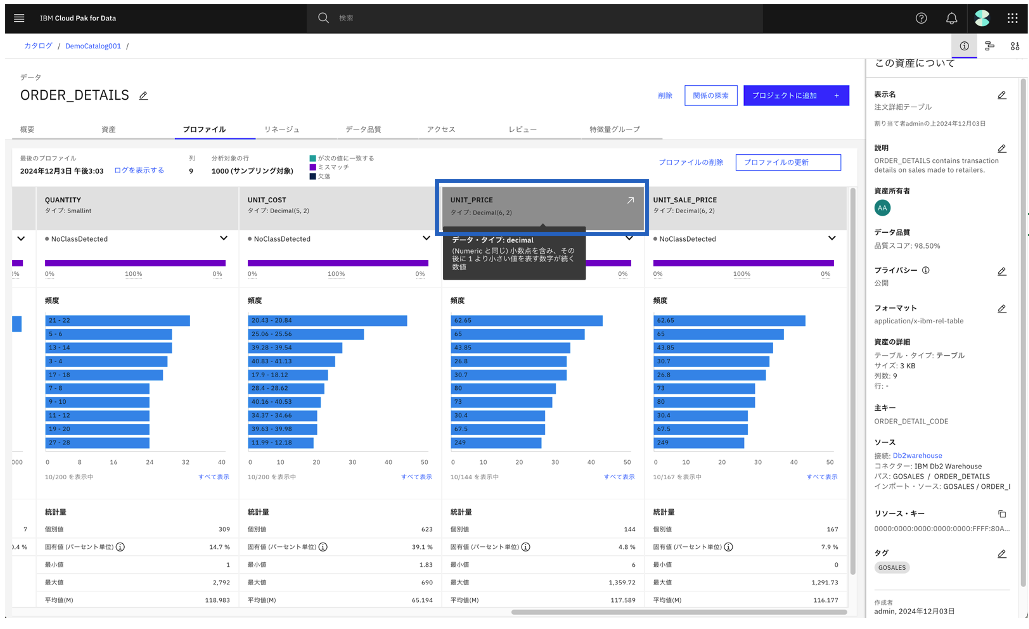Image resolution: width=1029 pixels, height=629 pixels.
Task: Open the sliders settings side panel icon
Action: tap(1015, 46)
